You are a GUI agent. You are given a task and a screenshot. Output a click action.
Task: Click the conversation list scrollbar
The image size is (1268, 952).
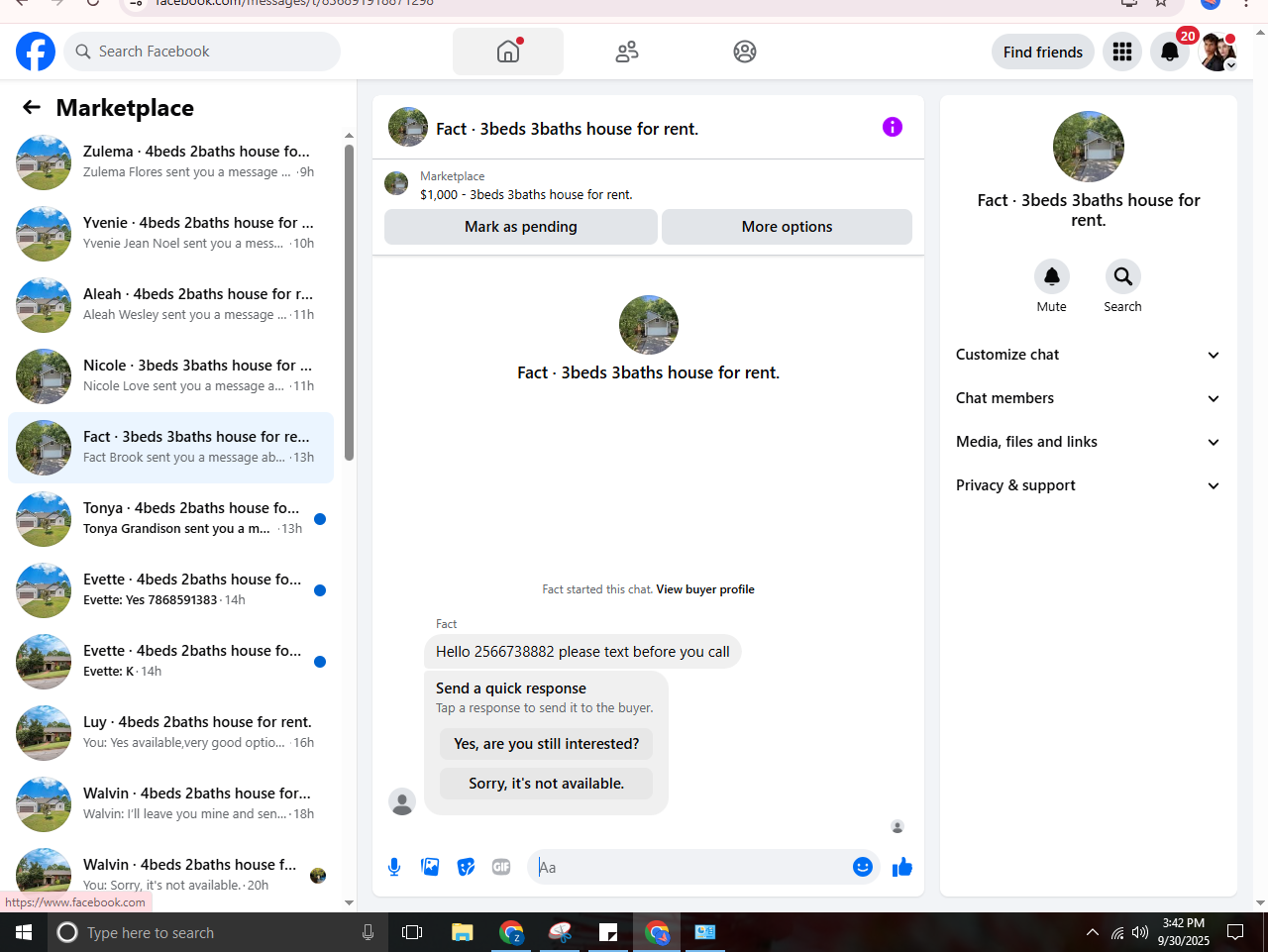point(349,302)
